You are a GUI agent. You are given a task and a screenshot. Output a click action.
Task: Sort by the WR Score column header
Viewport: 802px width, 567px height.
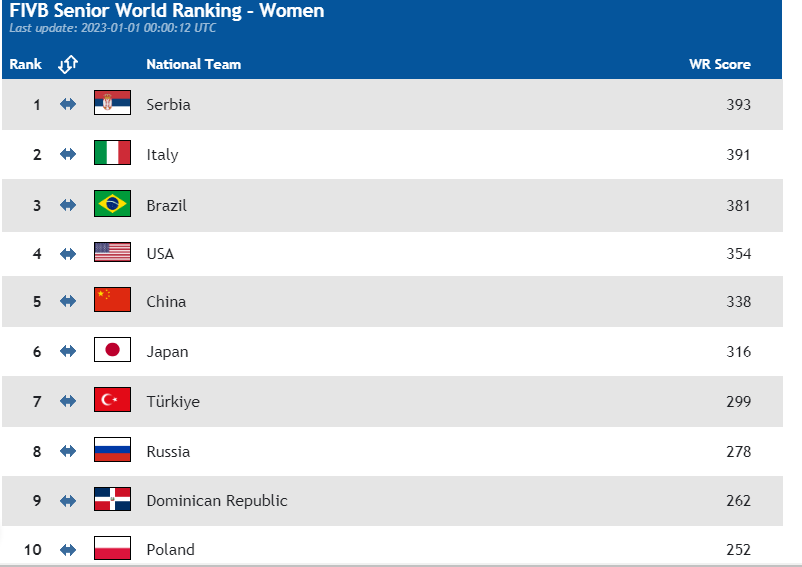719,64
